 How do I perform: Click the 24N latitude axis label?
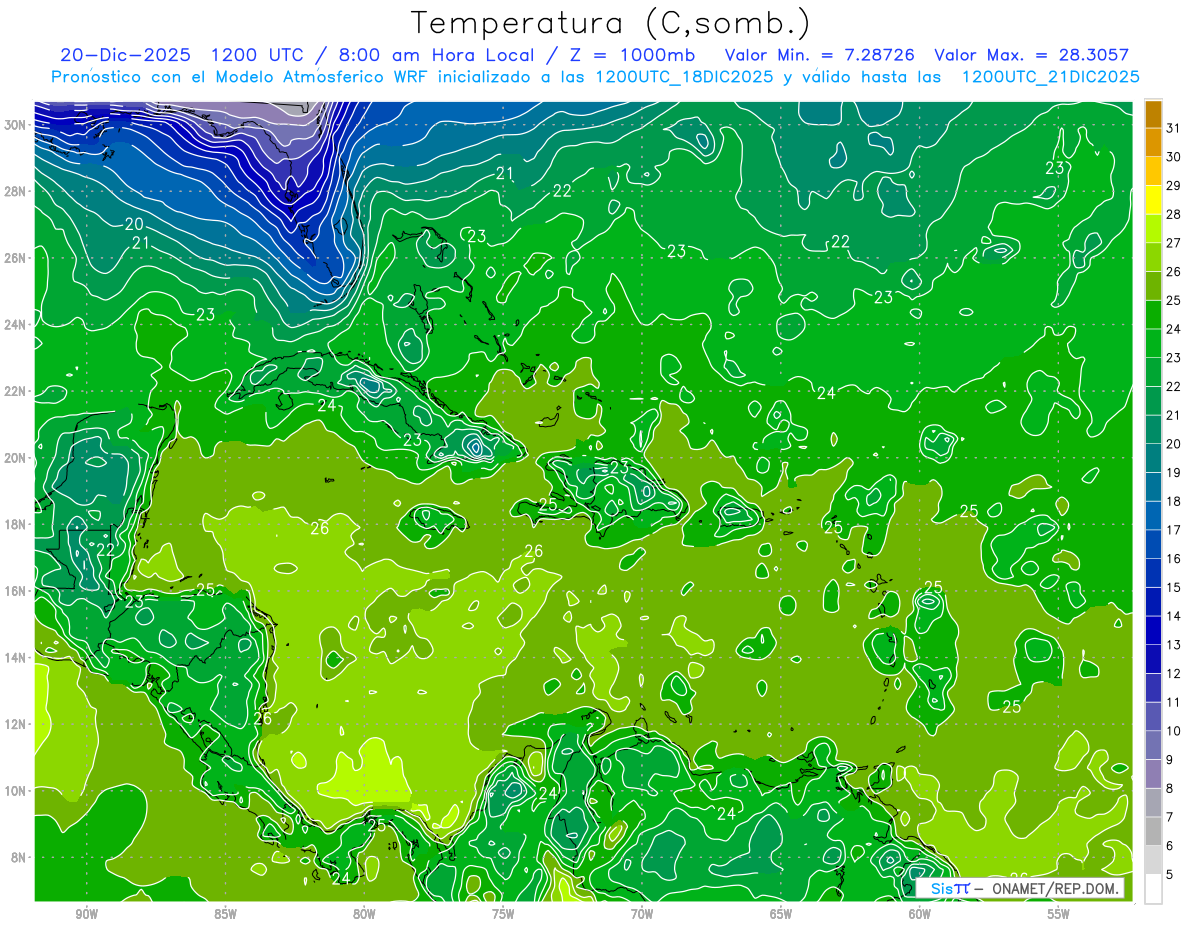point(17,325)
